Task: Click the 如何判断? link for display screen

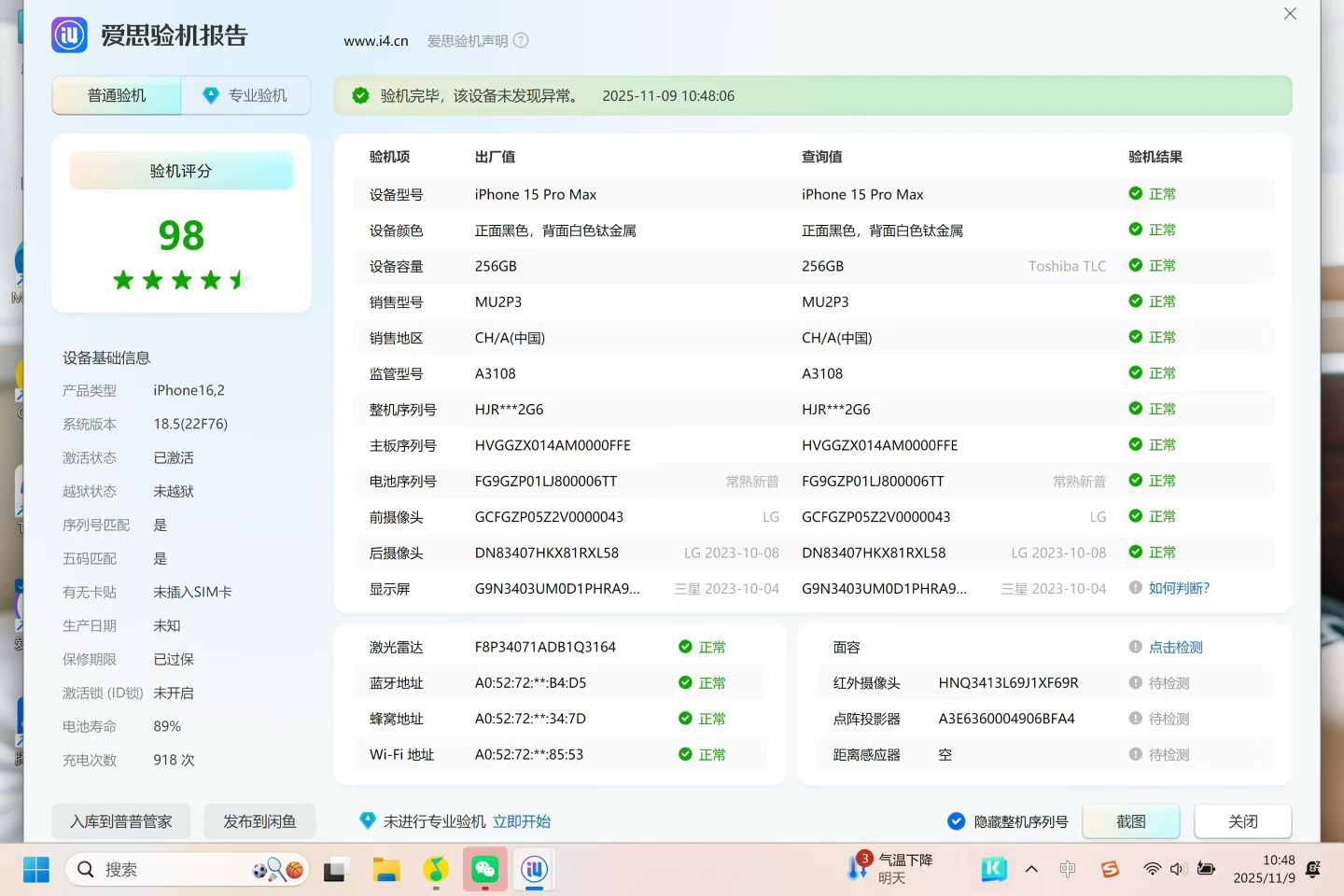Action: tap(1178, 588)
